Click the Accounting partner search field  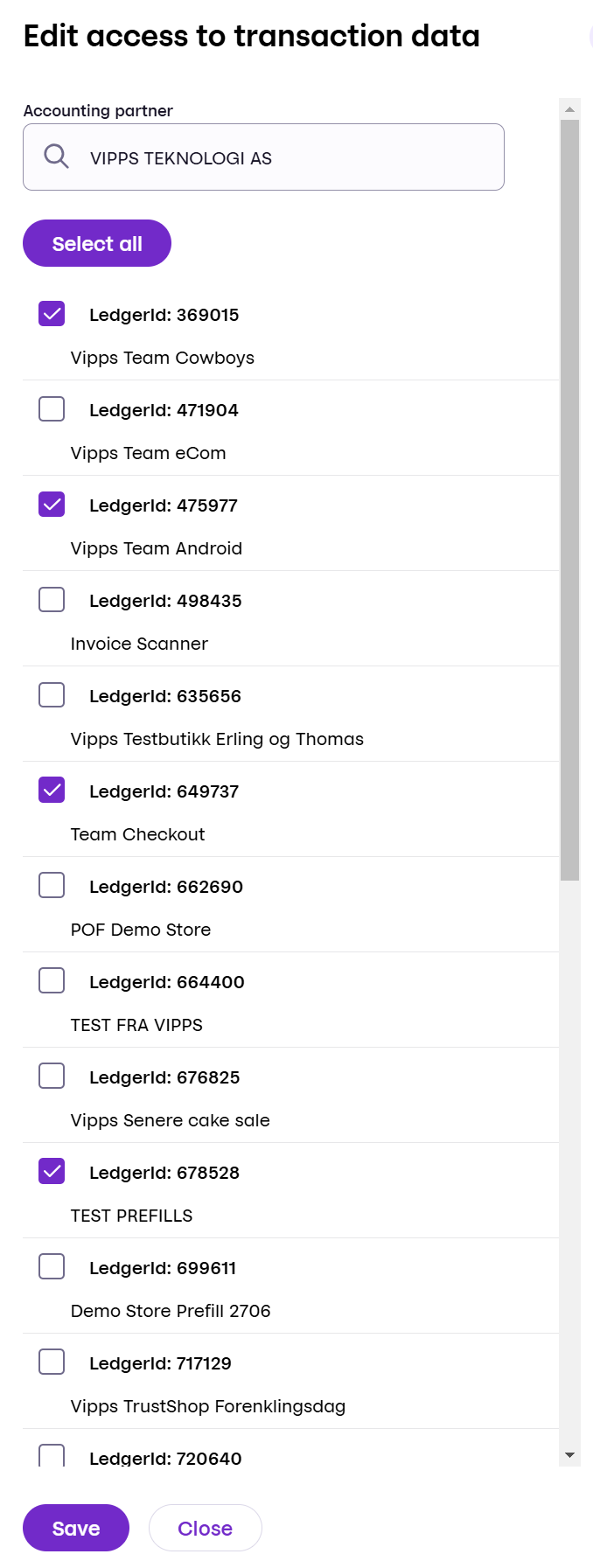coord(280,157)
